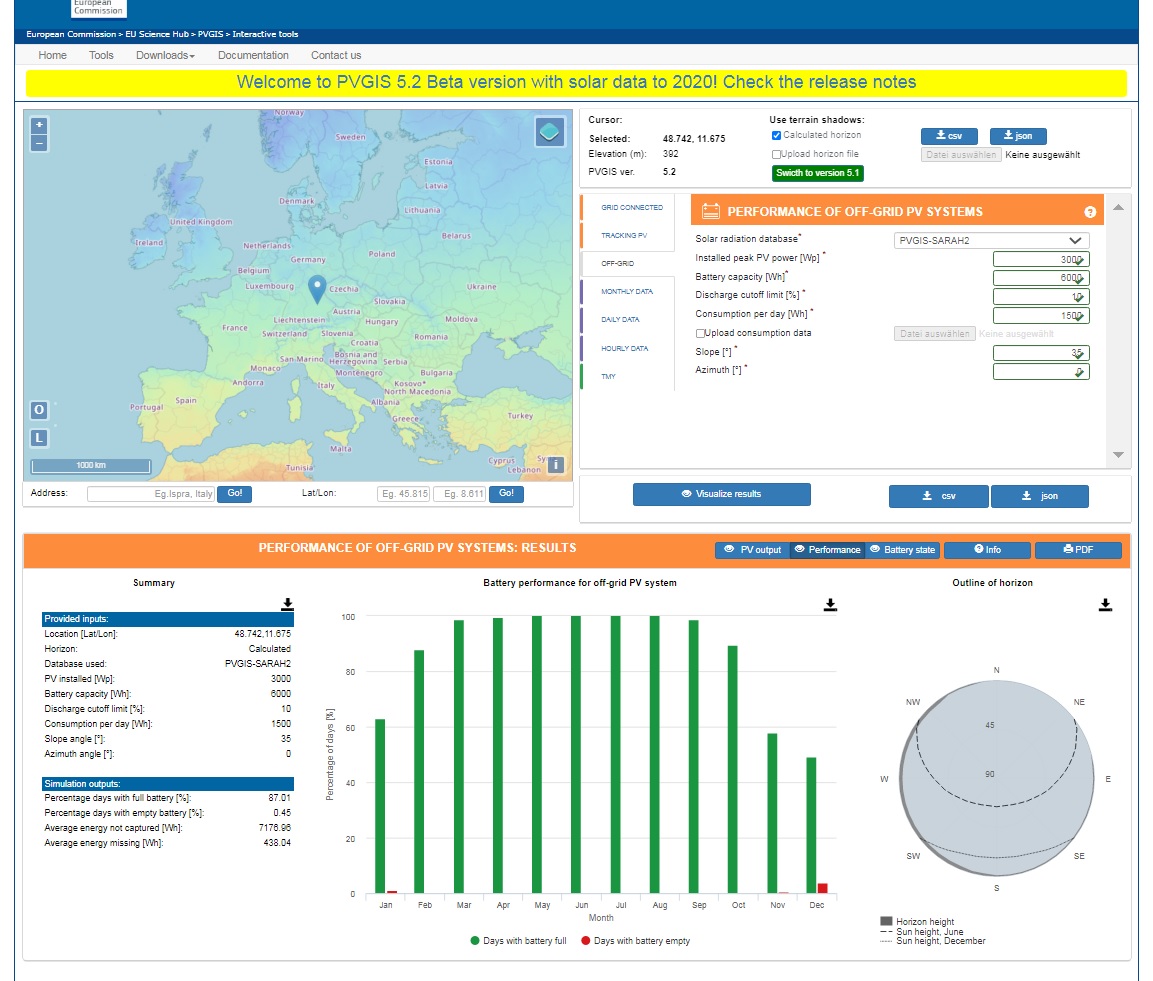Click EU Science Hub breadcrumb link
Image resolution: width=1153 pixels, height=981 pixels.
(x=157, y=34)
